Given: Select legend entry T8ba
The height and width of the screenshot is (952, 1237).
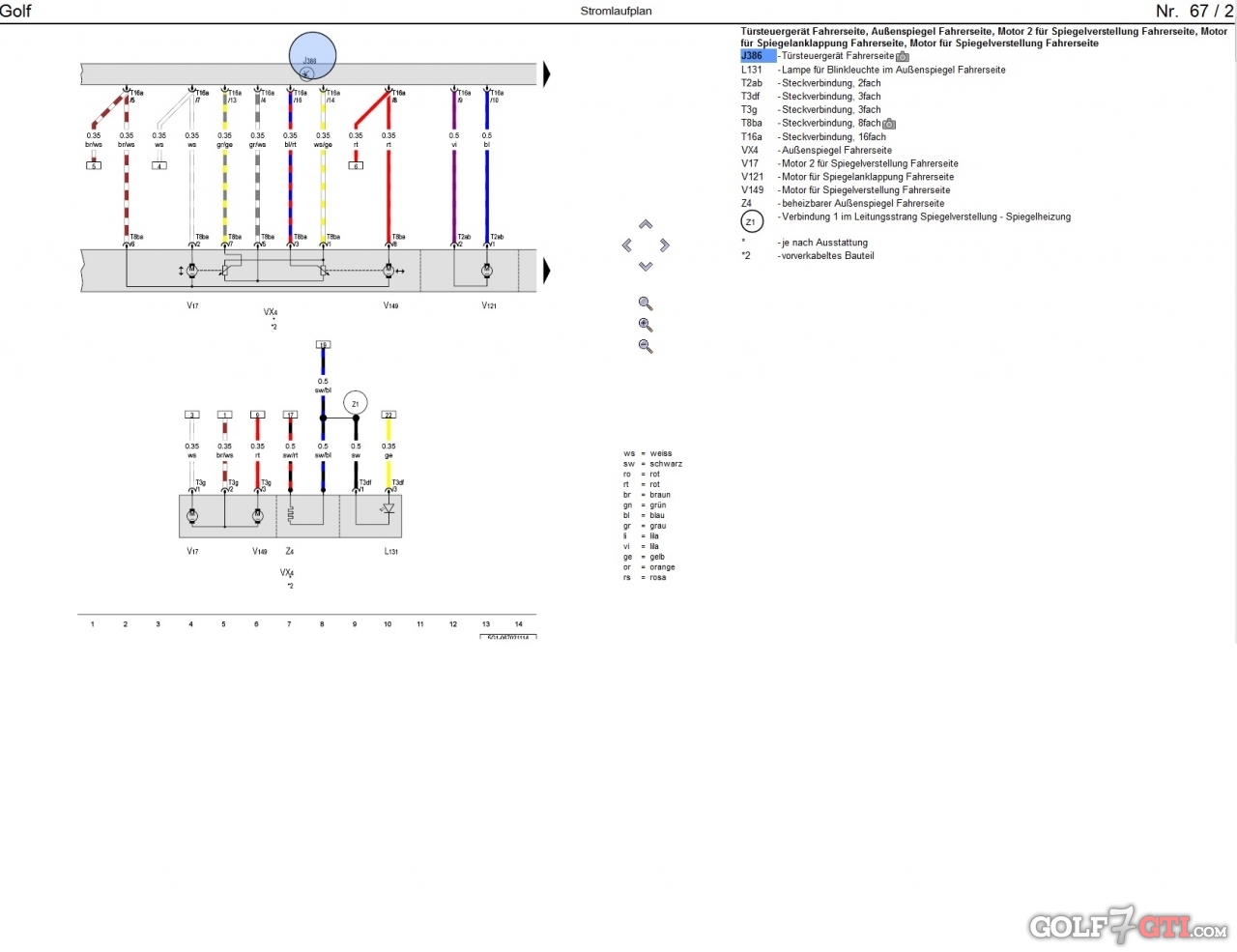Looking at the screenshot, I should (x=811, y=124).
